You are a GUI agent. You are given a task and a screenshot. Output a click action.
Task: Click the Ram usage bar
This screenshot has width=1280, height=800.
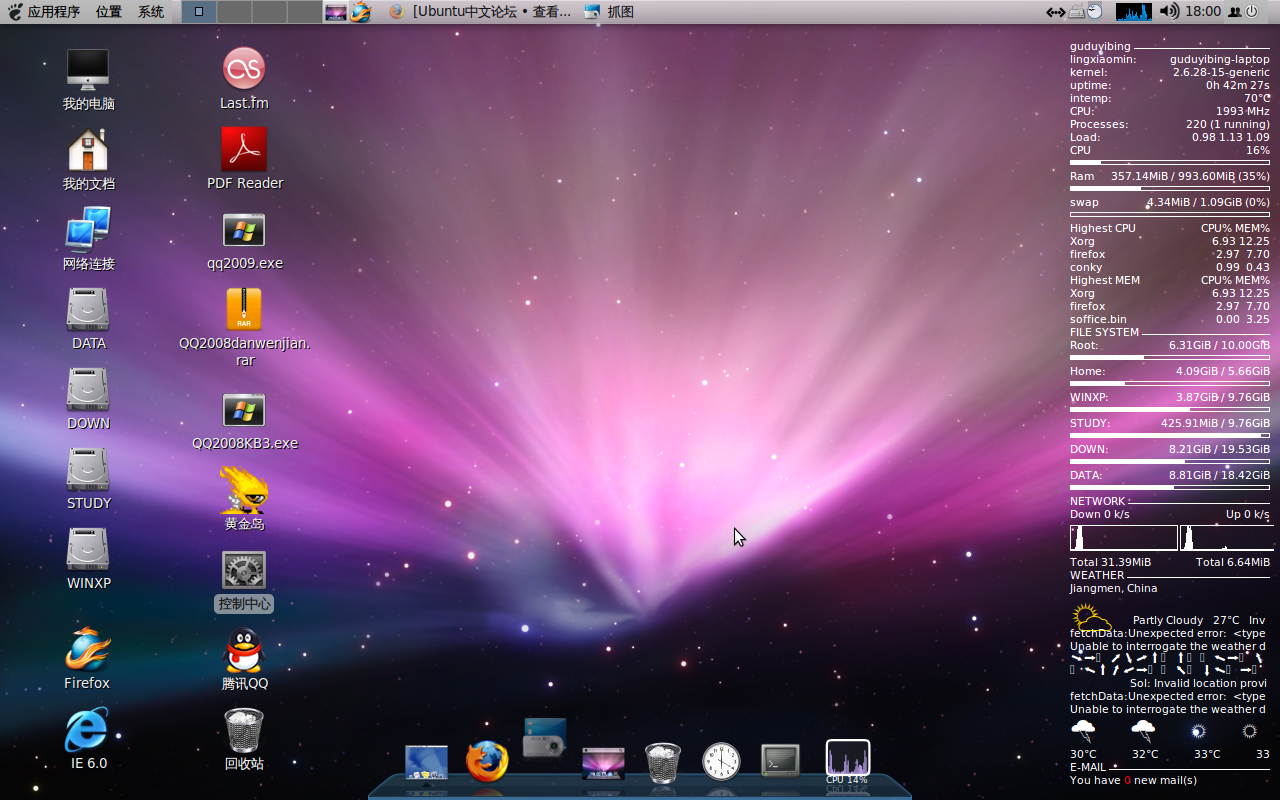point(1170,188)
